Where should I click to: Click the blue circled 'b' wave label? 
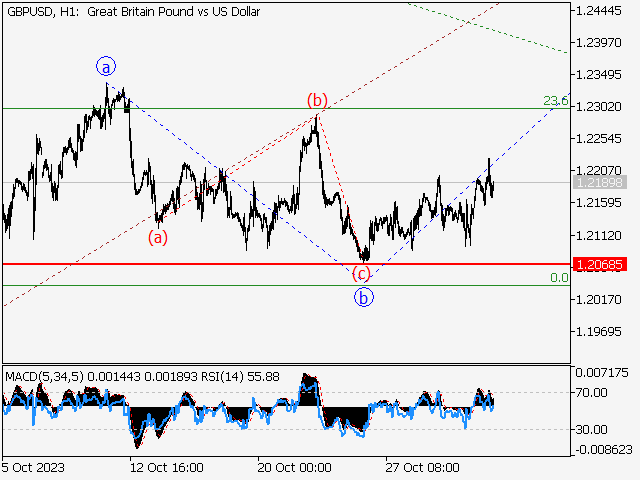pyautogui.click(x=364, y=297)
